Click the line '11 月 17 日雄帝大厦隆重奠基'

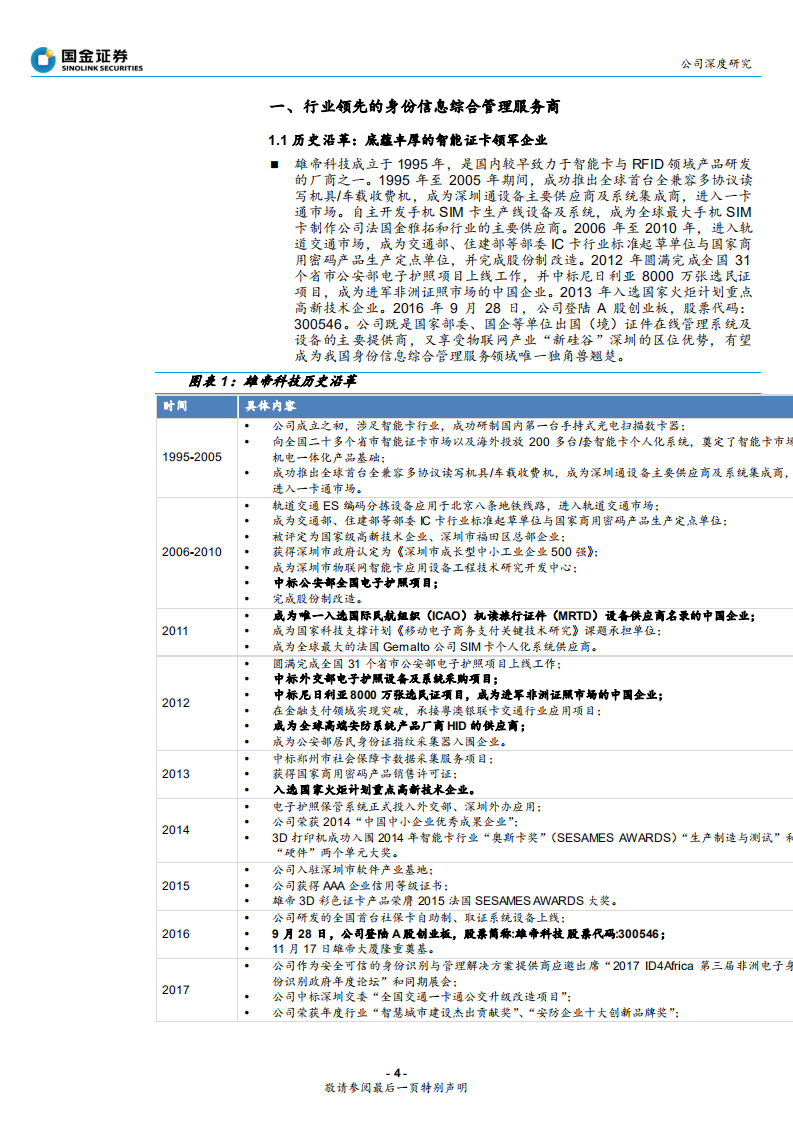pyautogui.click(x=354, y=950)
